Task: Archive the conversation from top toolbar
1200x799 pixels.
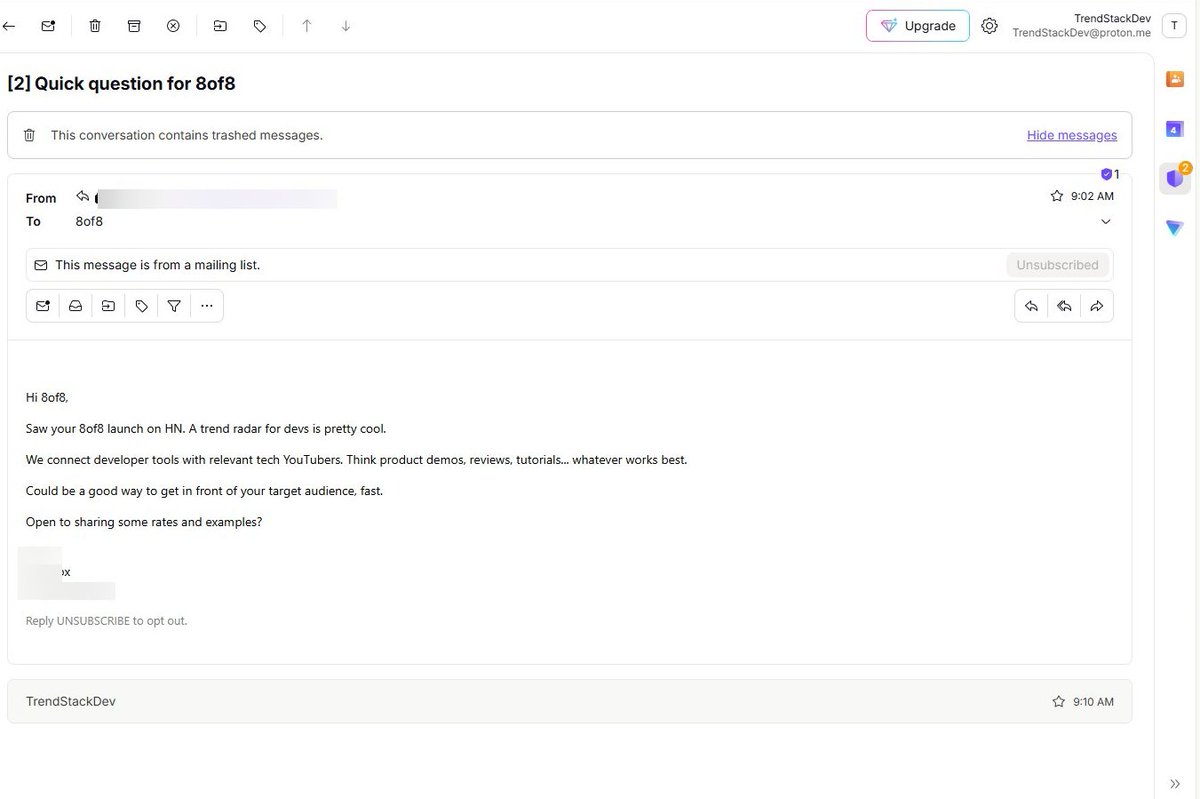Action: coord(134,26)
